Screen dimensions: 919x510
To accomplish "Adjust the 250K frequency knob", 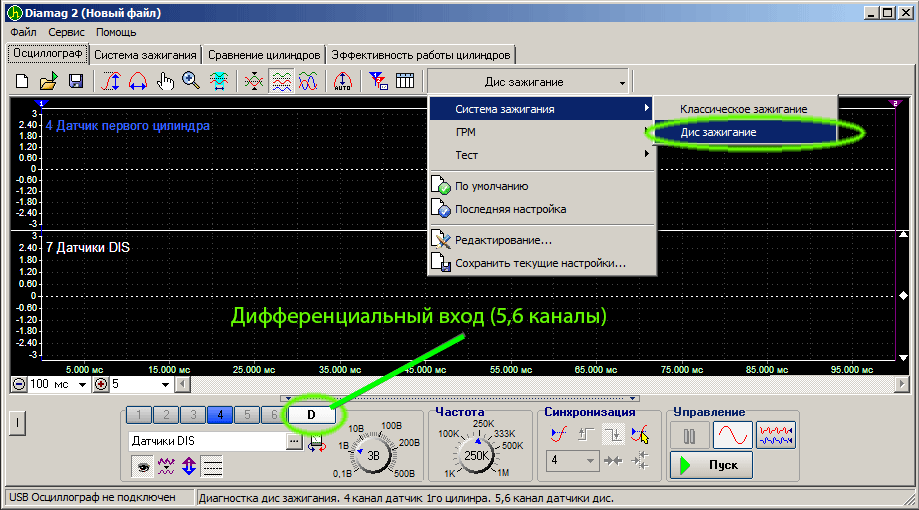I will 475,455.
